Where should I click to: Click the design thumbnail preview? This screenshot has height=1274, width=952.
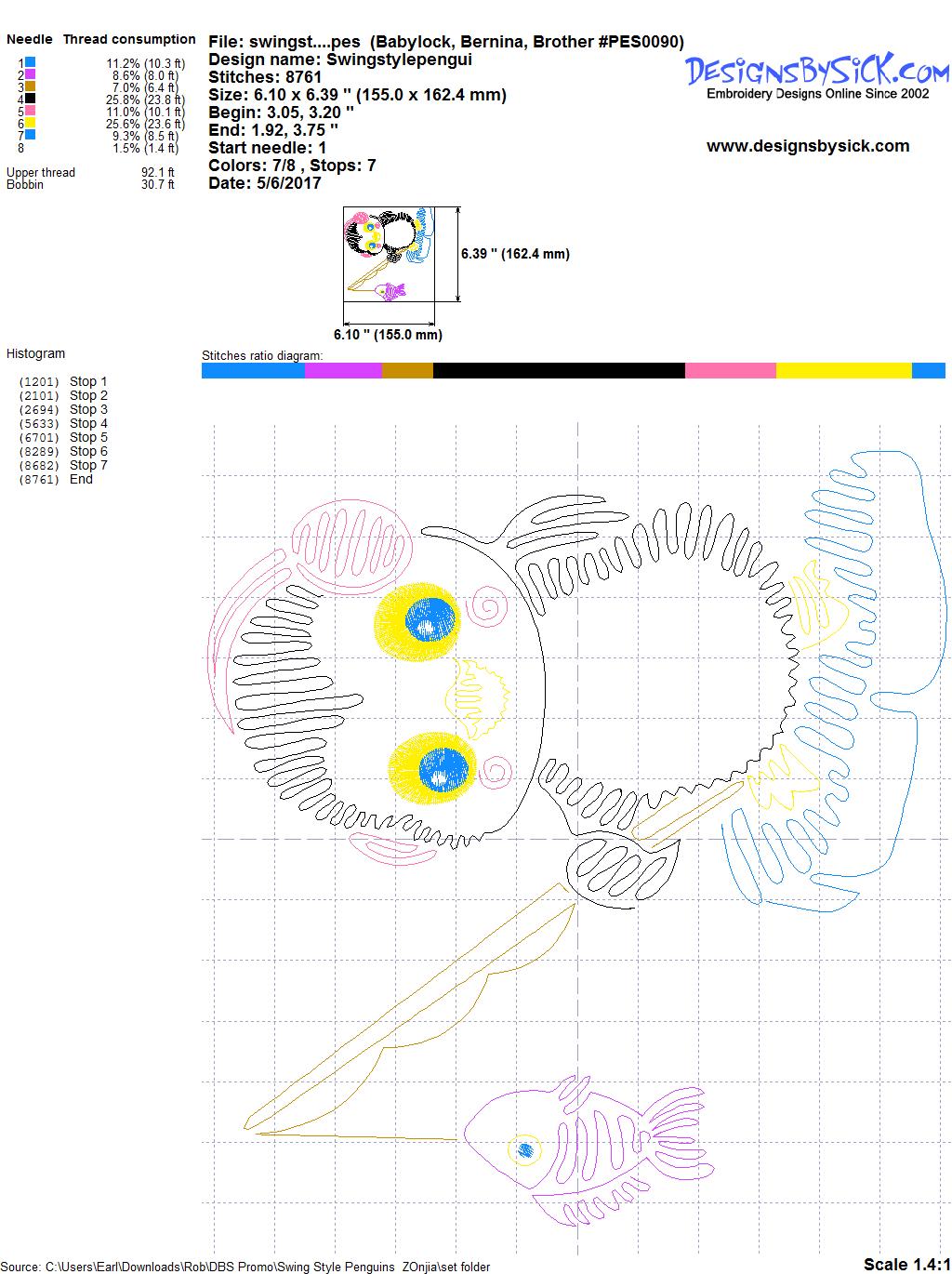[389, 254]
